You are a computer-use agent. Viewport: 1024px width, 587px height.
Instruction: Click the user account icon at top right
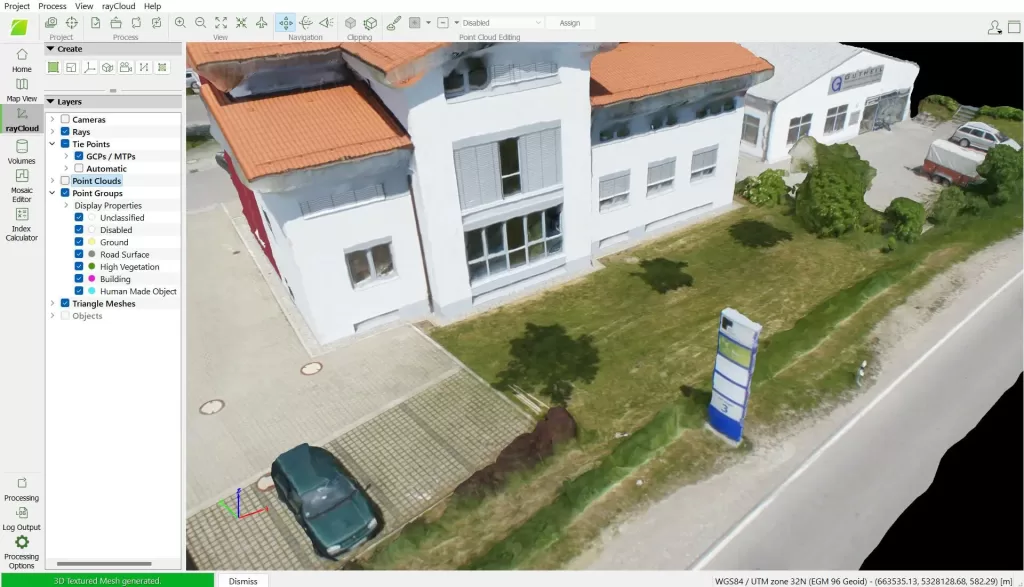coord(994,27)
